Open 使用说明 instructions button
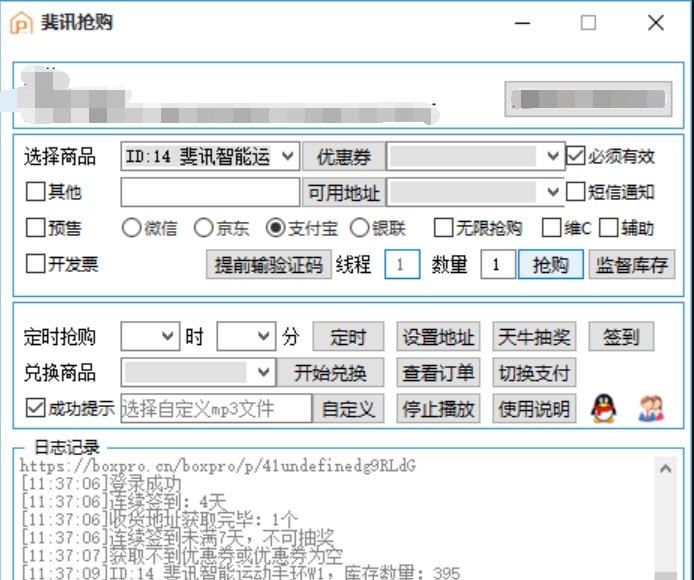This screenshot has width=694, height=580. (x=534, y=409)
